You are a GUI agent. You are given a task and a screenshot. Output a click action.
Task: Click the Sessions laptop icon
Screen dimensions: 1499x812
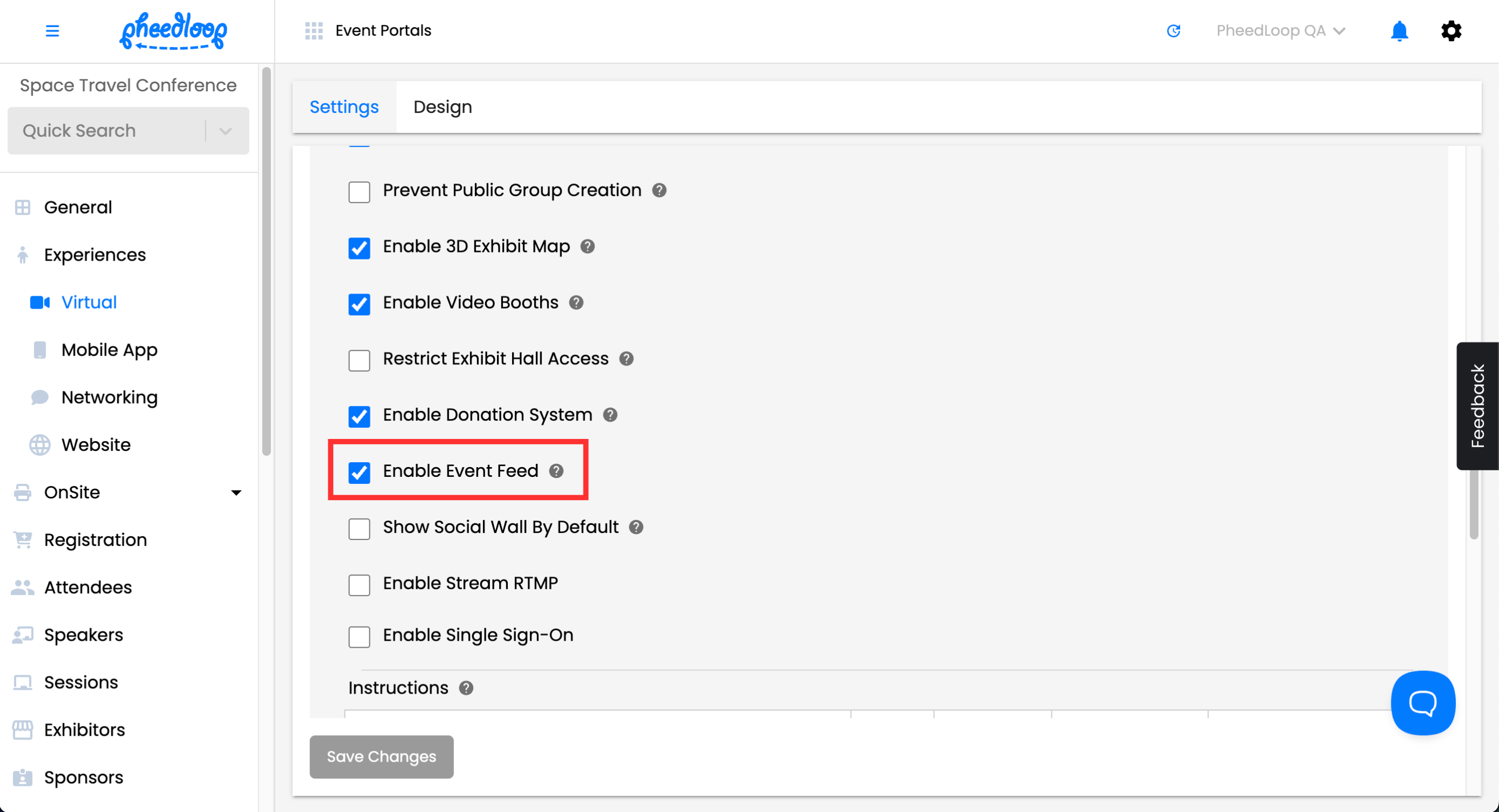pyautogui.click(x=23, y=682)
